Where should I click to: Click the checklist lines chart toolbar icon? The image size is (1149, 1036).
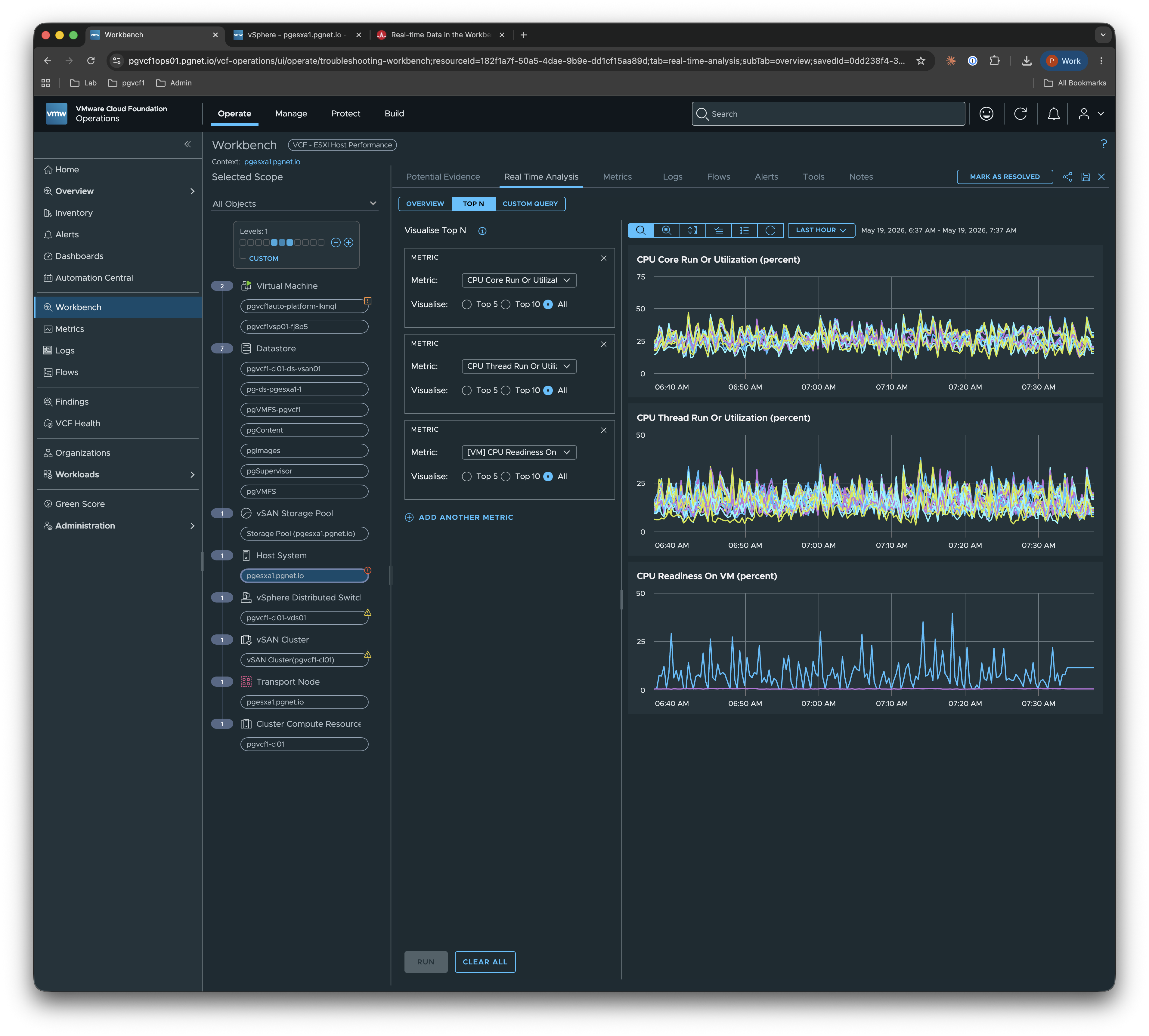719,230
